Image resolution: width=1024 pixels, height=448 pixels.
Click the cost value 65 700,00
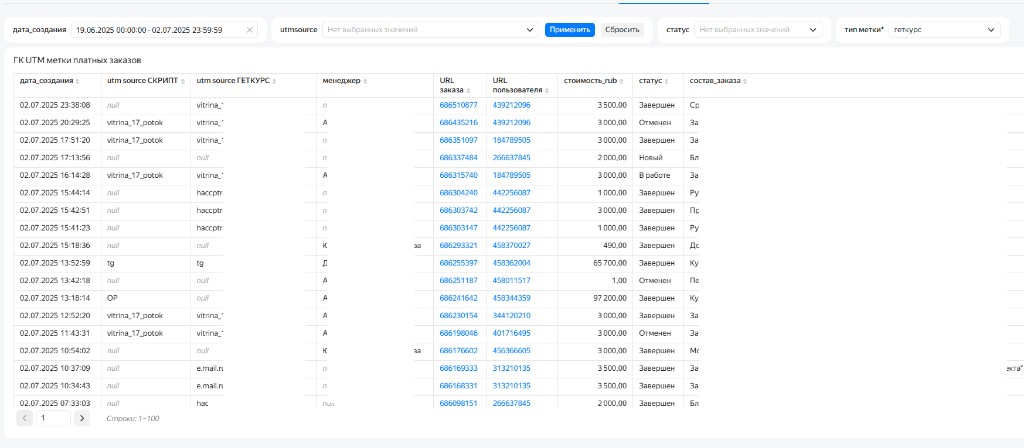[609, 263]
